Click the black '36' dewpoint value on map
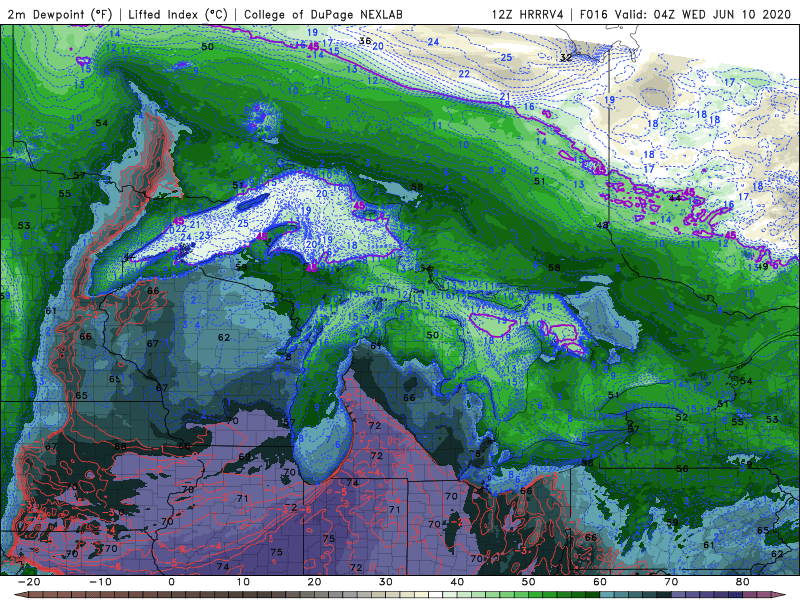Image resolution: width=800 pixels, height=600 pixels. [x=365, y=41]
